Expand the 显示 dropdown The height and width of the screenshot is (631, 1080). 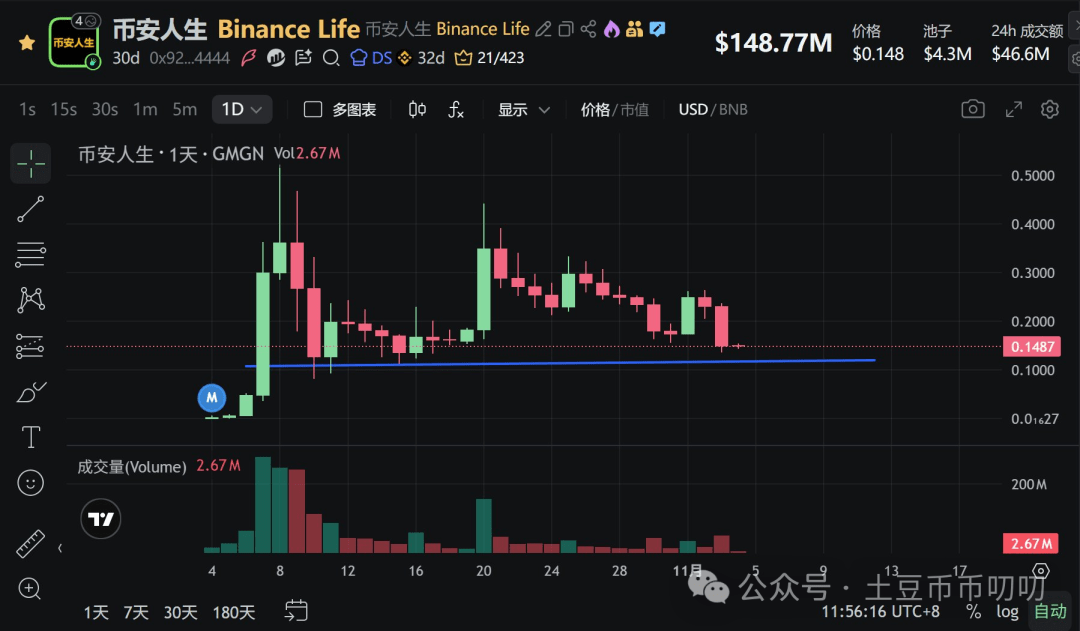click(524, 110)
